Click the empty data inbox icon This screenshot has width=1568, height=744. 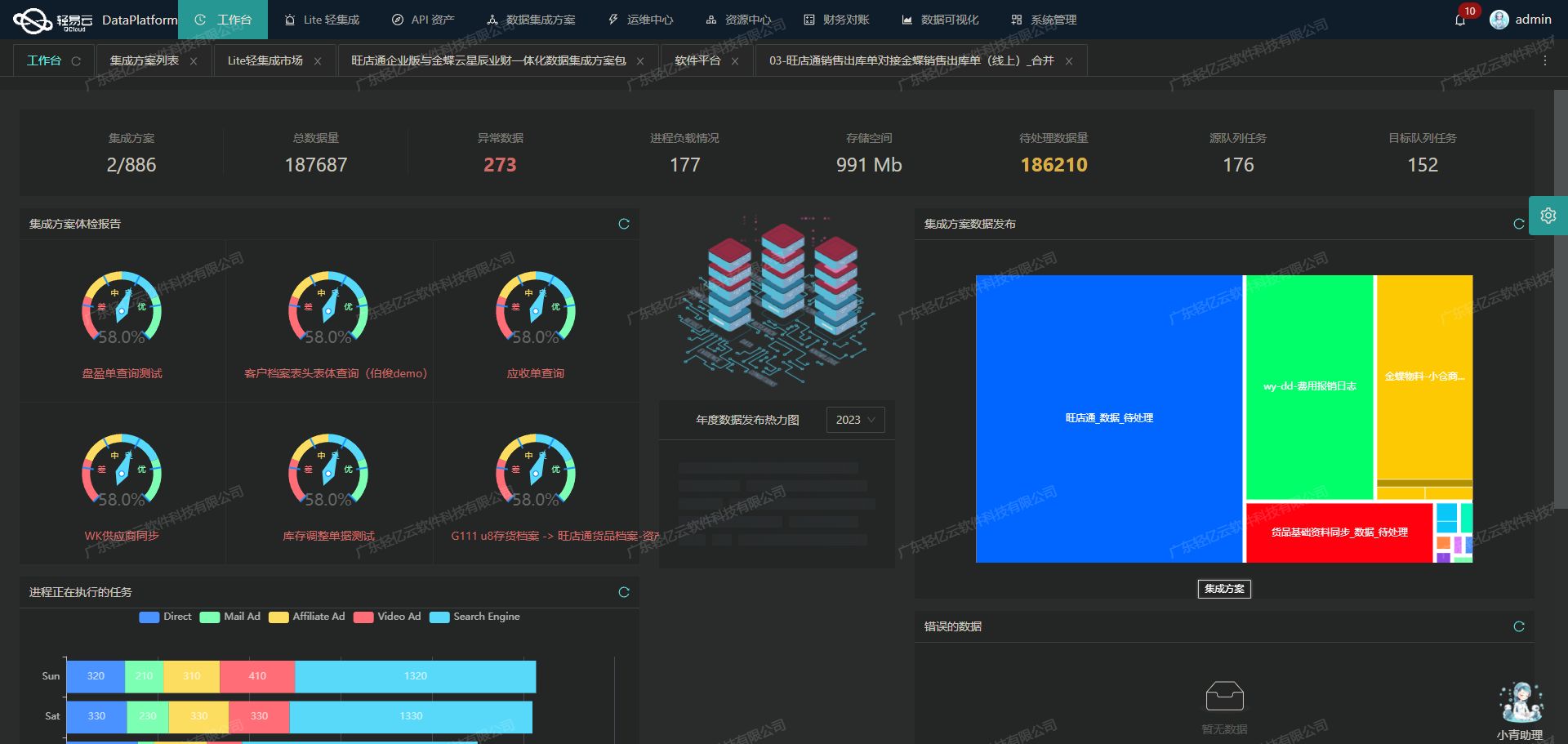click(x=1224, y=696)
